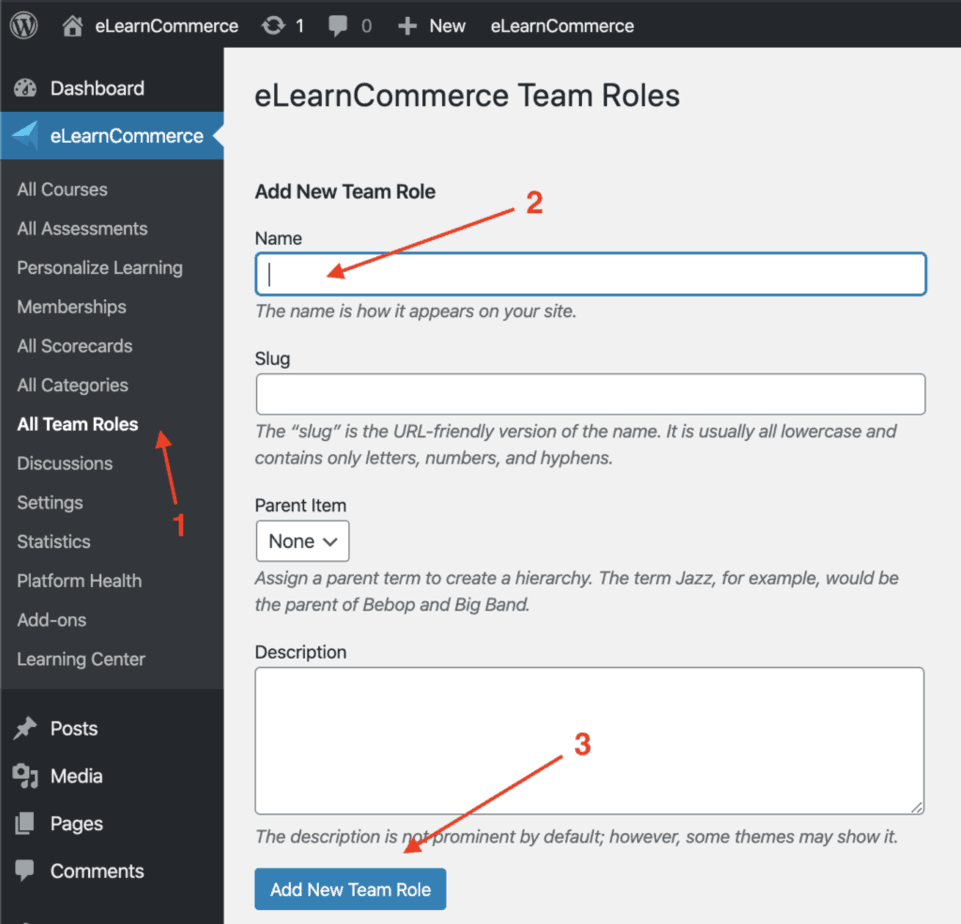This screenshot has height=924, width=961.
Task: Focus the Name input field
Action: tap(591, 274)
